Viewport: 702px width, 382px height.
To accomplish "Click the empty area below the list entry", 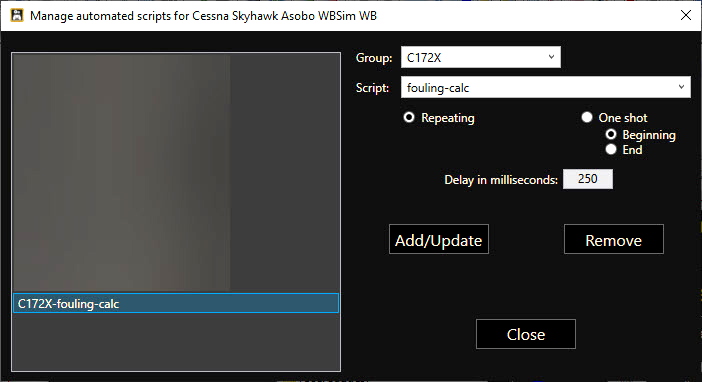I will click(176, 341).
